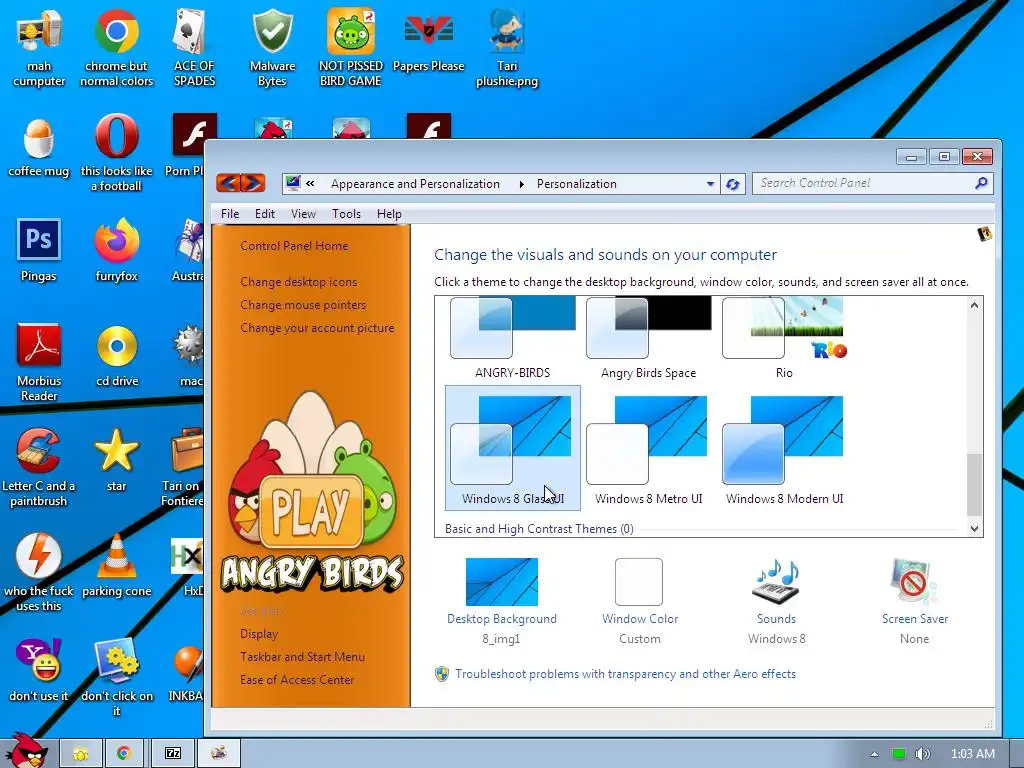Open the 'mah cumputer' desktop icon
Viewport: 1024px width, 768px height.
click(39, 48)
